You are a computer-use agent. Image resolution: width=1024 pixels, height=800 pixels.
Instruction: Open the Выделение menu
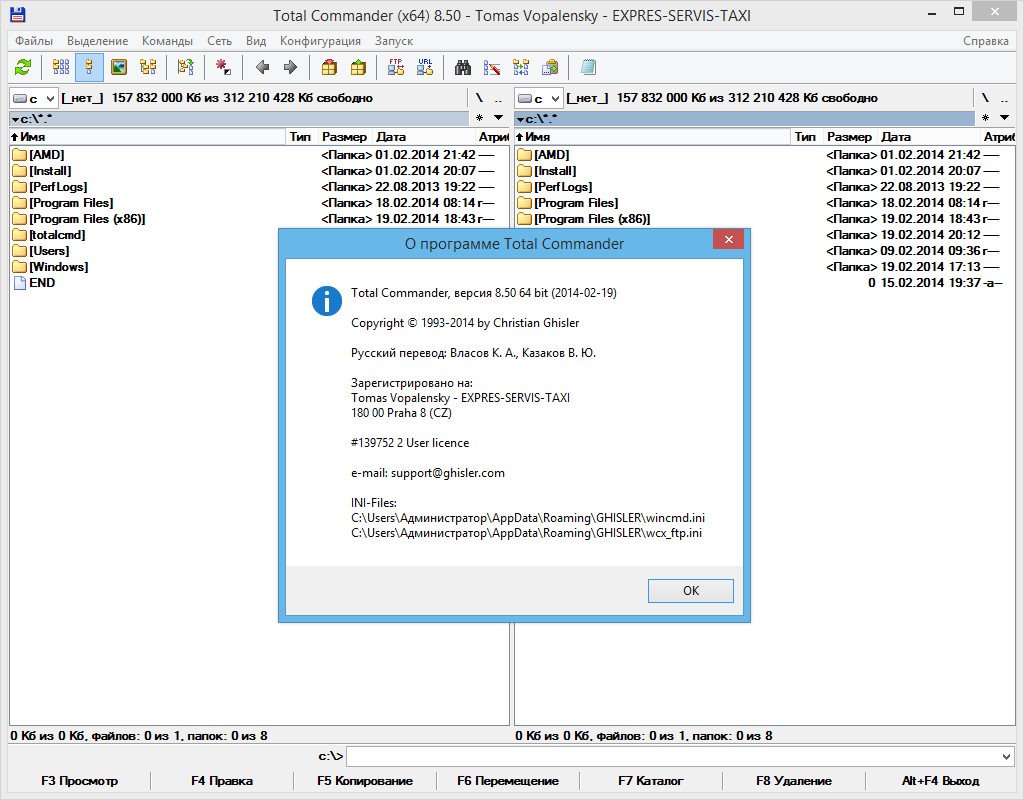click(x=97, y=40)
